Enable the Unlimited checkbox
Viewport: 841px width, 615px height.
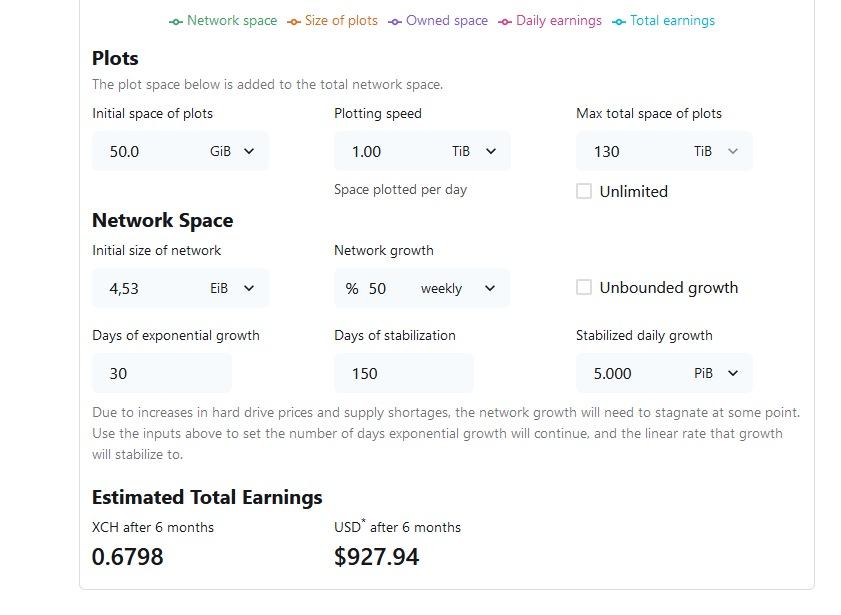(x=584, y=191)
